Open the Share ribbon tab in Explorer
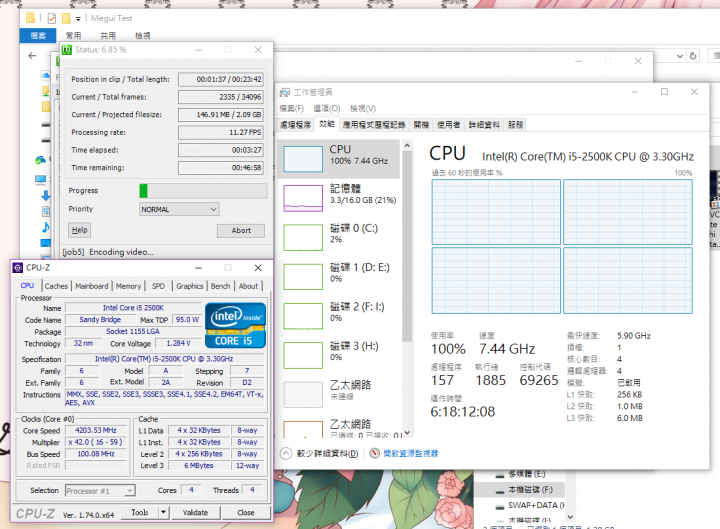The height and width of the screenshot is (529, 720). [108, 35]
